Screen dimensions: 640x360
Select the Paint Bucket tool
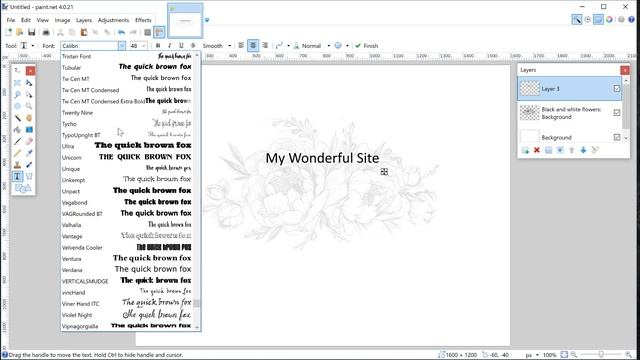(17, 130)
